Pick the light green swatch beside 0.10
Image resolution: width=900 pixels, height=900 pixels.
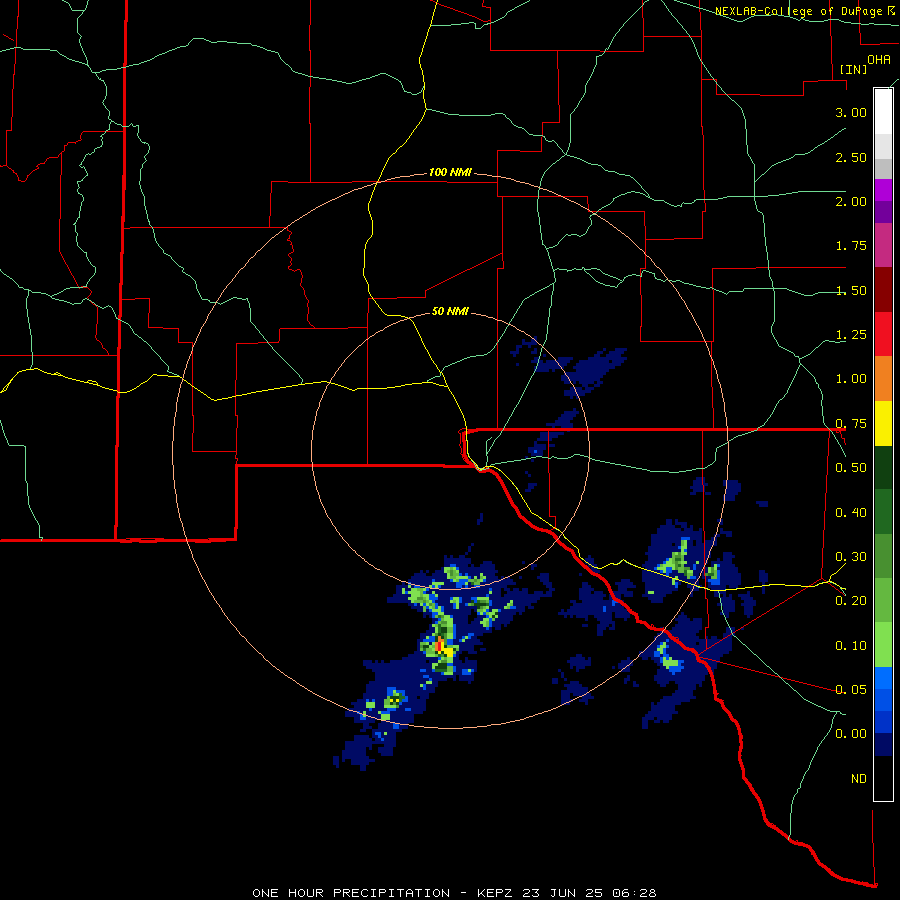(x=883, y=645)
